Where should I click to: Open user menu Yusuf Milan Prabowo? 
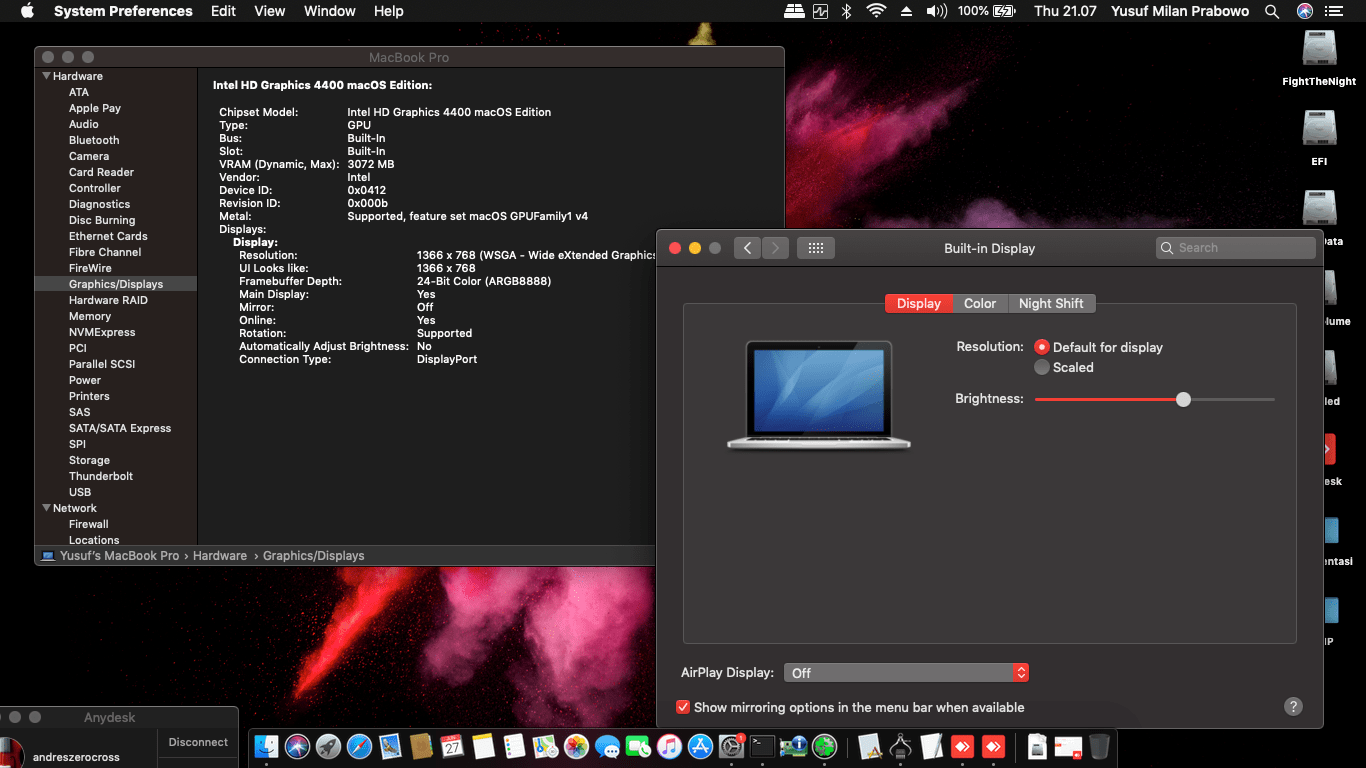1180,11
